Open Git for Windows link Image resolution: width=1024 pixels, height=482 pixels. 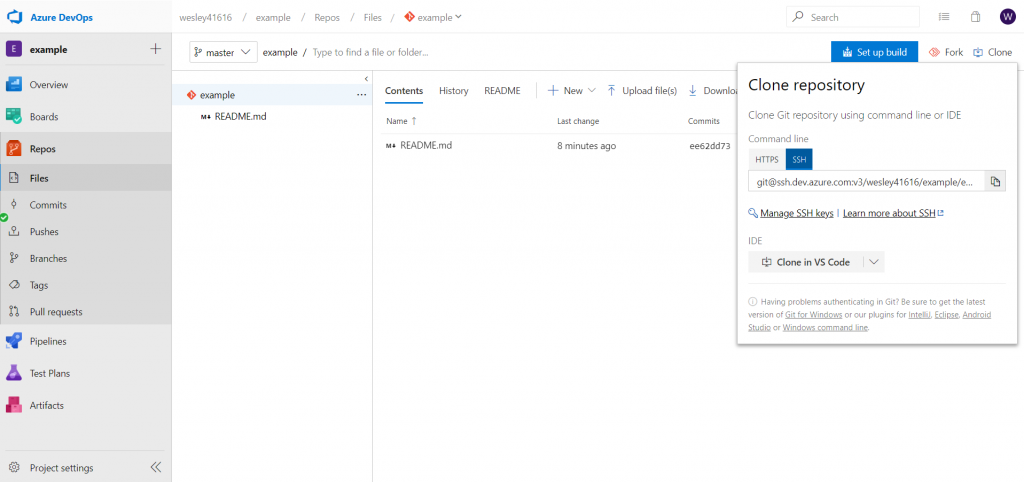coord(814,315)
